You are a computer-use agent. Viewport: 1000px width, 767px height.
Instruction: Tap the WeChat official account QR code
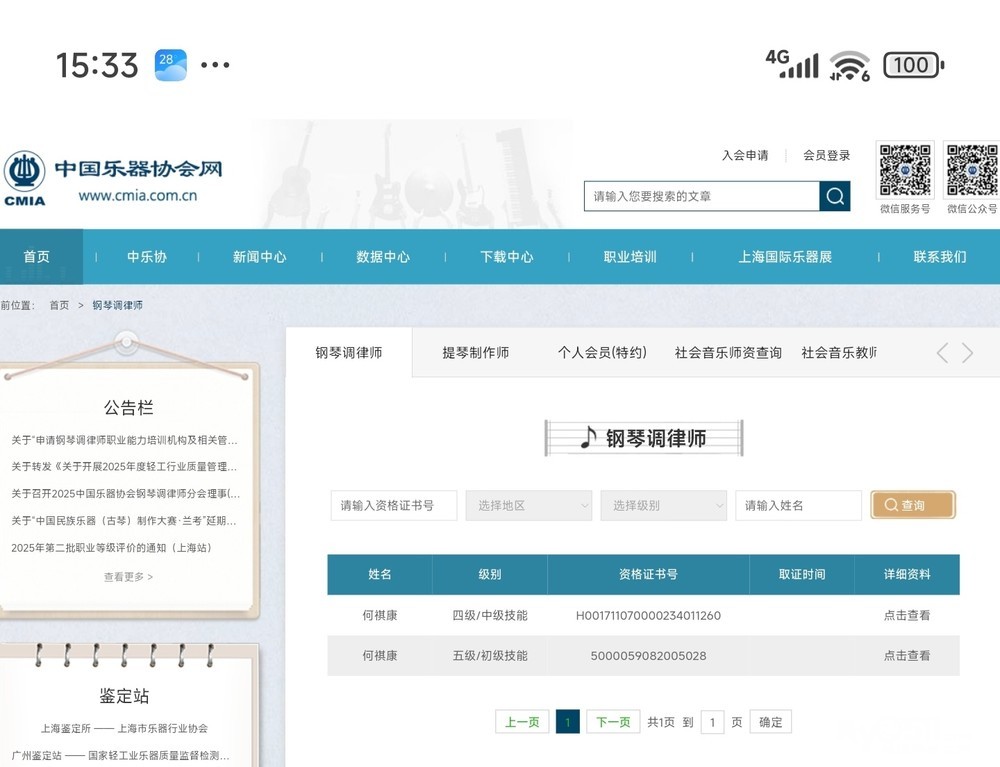(x=972, y=171)
